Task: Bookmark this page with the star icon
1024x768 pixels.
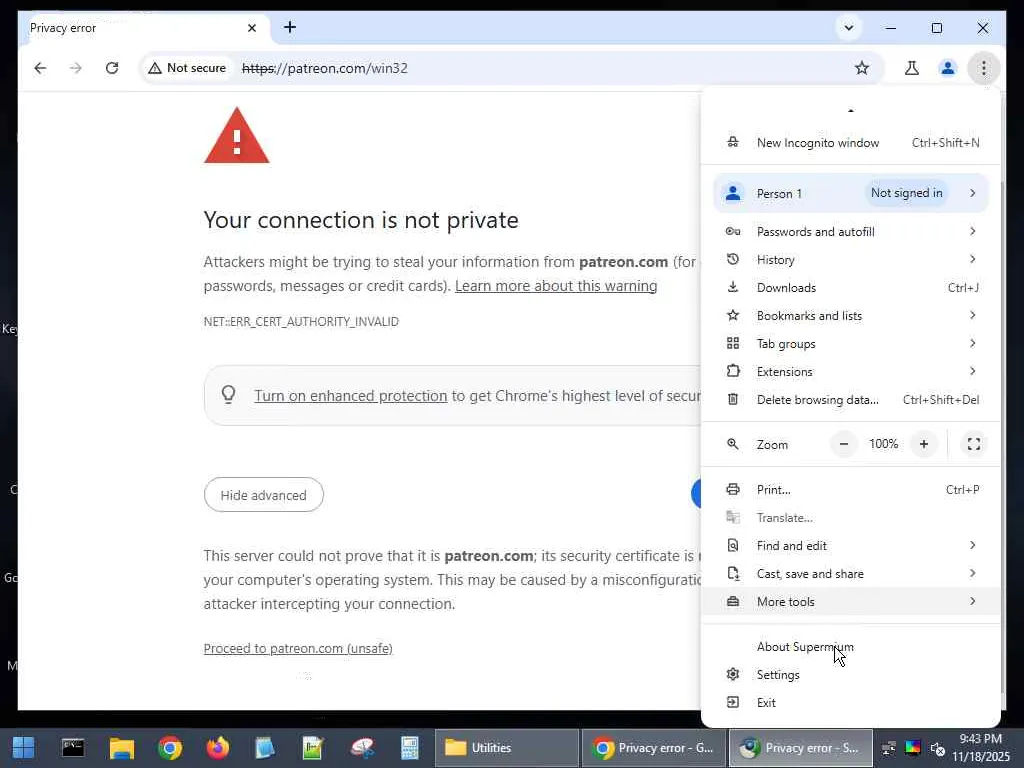Action: coord(862,68)
